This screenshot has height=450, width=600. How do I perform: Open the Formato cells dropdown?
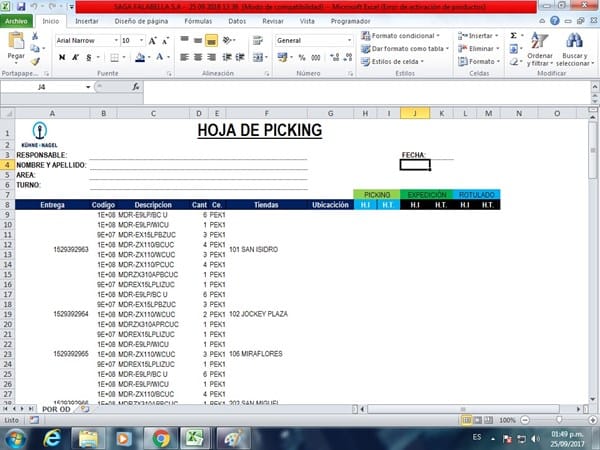(x=479, y=61)
